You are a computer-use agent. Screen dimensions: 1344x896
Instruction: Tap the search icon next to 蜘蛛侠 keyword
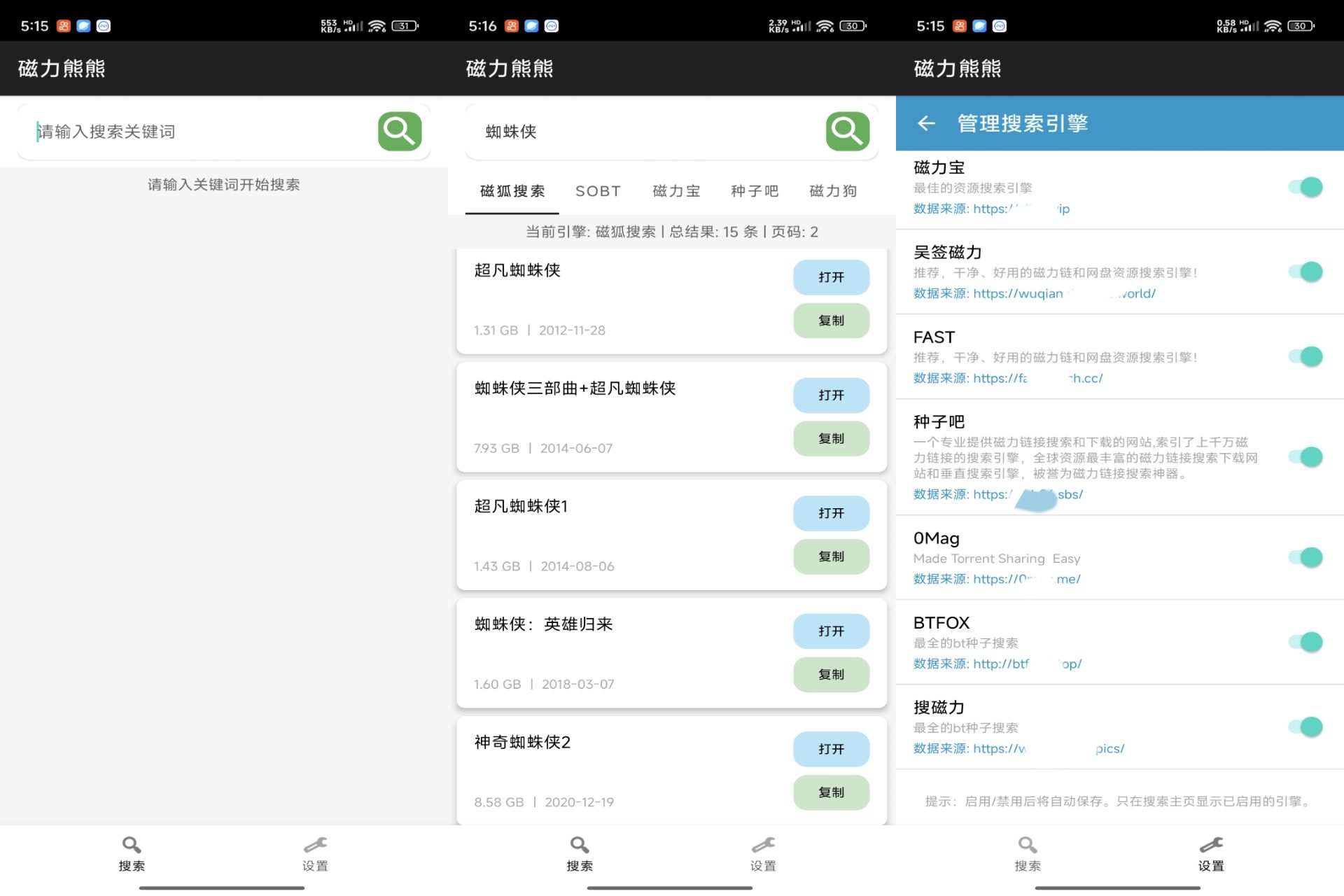846,132
